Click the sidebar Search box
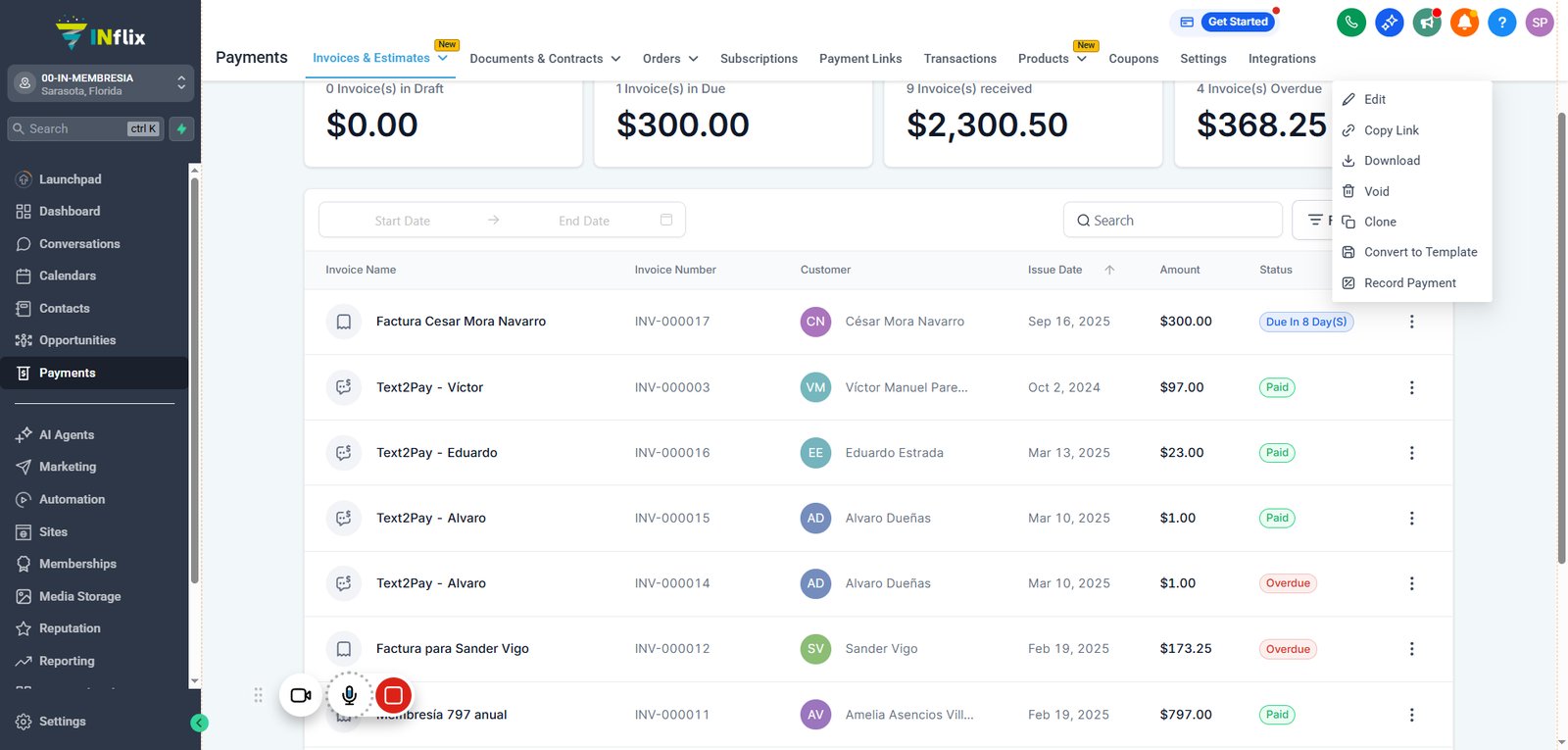This screenshot has height=750, width=1568. click(x=85, y=128)
